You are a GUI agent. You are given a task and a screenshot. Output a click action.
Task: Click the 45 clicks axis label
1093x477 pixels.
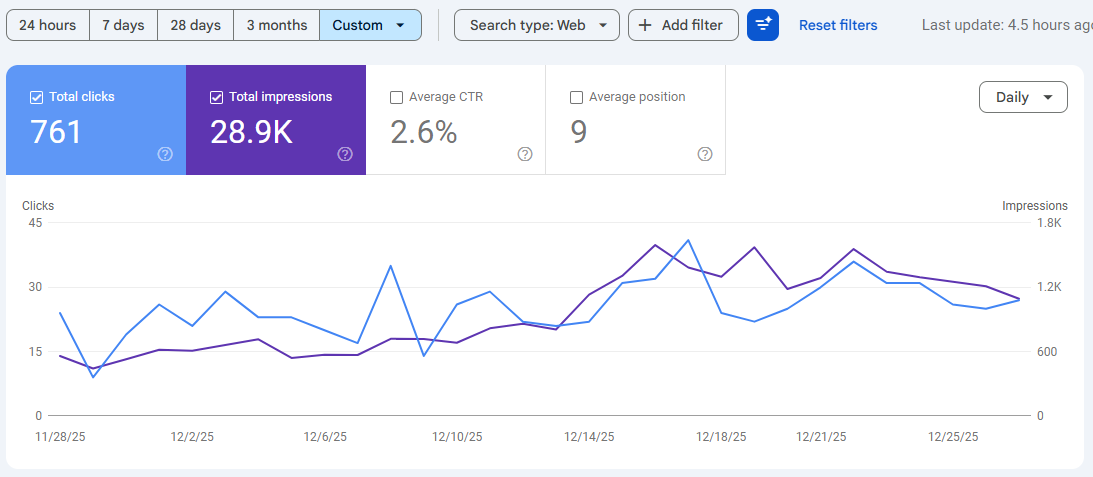pos(35,223)
